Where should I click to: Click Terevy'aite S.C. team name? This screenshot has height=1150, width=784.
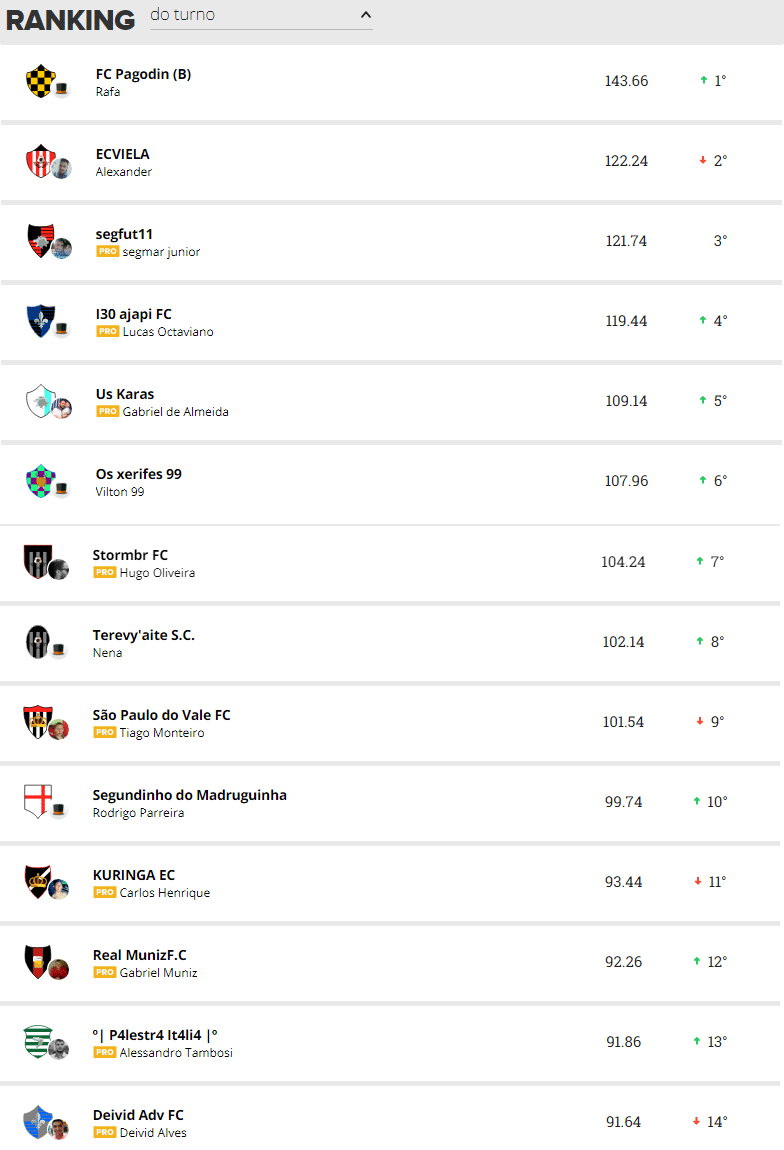(x=144, y=635)
